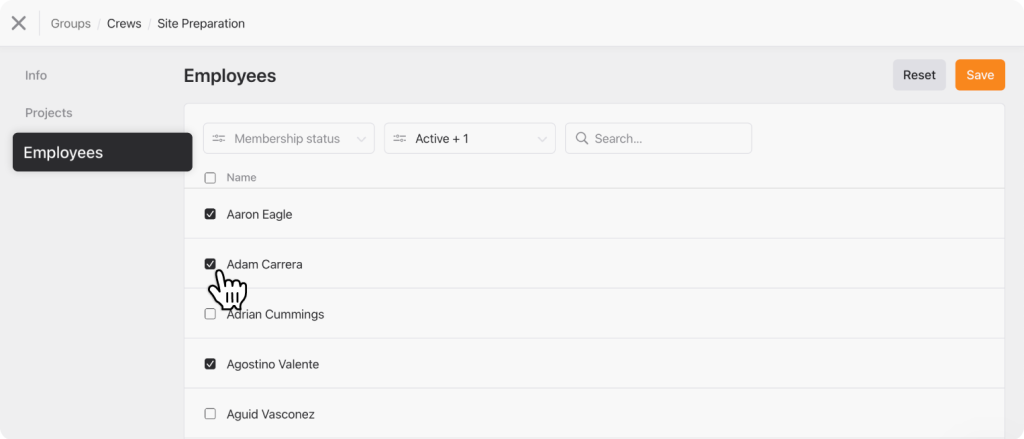Viewport: 1024px width, 439px height.
Task: Click the name Aguid Vasconez
Action: (x=270, y=414)
